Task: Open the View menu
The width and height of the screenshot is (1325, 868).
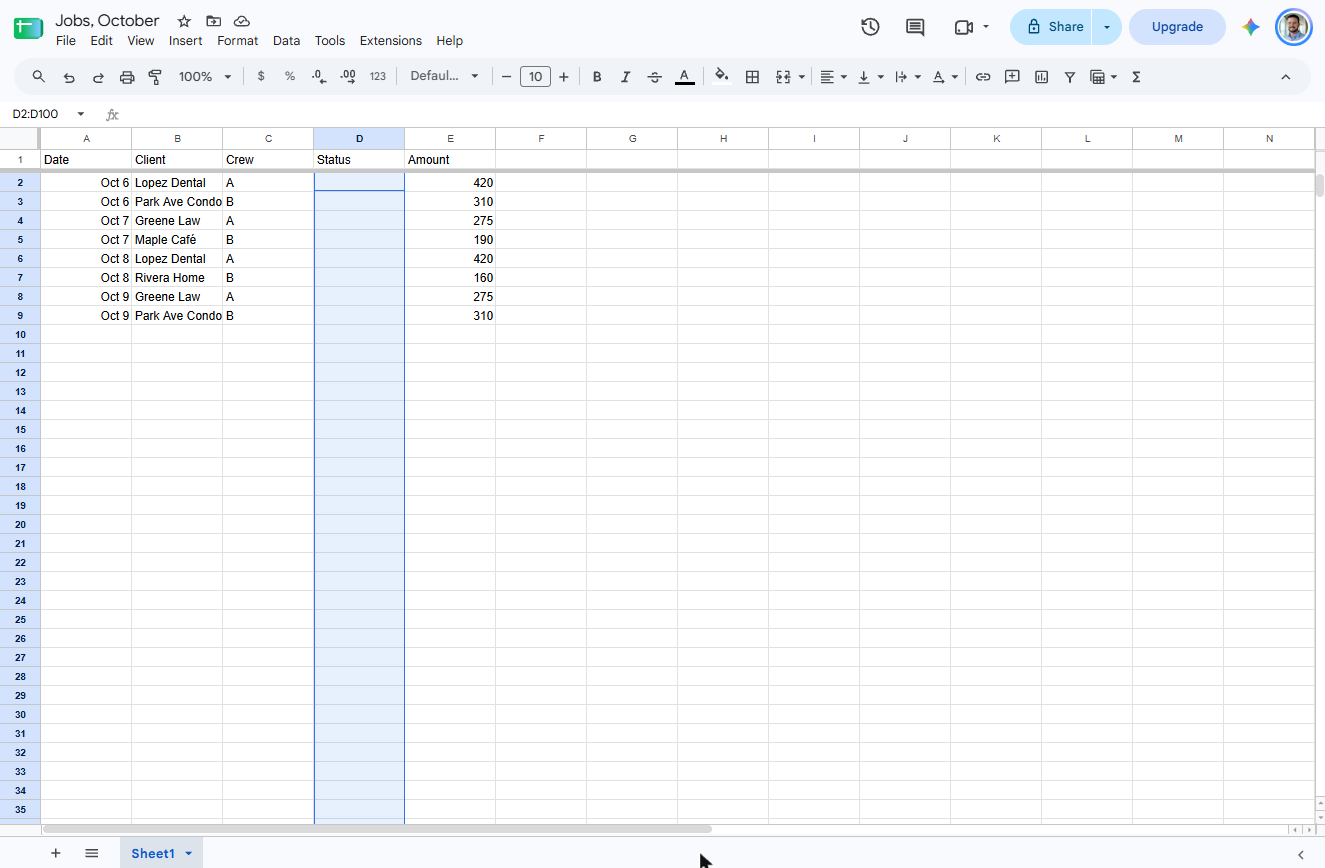Action: coord(141,41)
